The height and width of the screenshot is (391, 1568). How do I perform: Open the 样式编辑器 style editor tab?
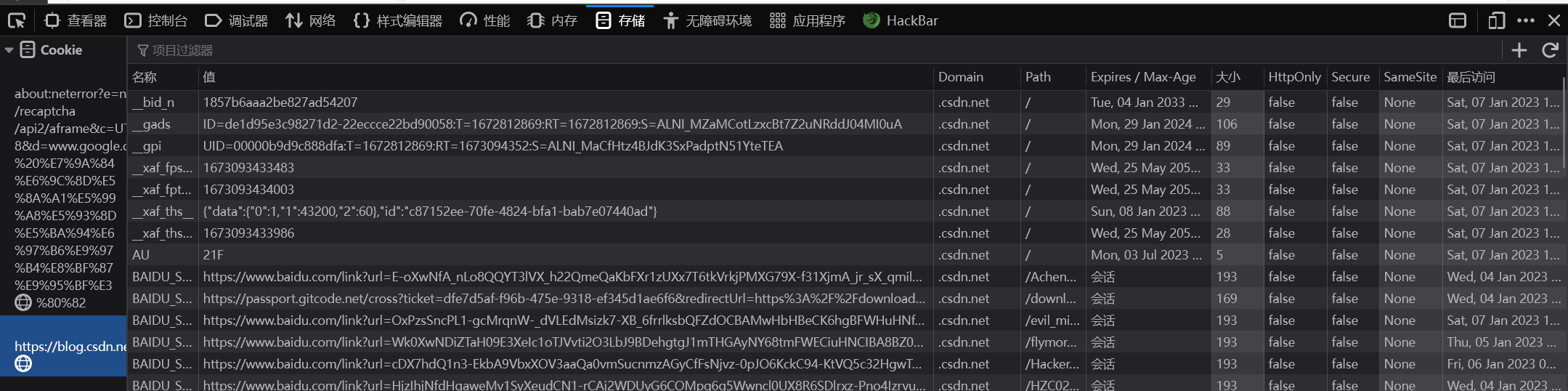click(397, 20)
